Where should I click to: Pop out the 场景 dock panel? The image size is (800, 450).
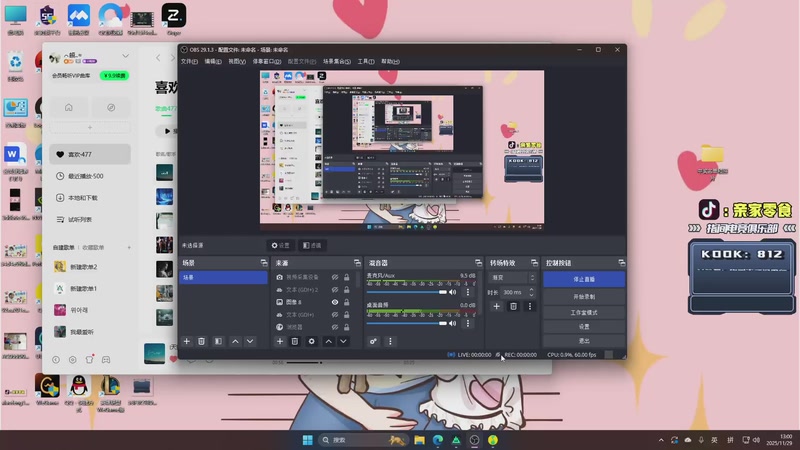264,263
